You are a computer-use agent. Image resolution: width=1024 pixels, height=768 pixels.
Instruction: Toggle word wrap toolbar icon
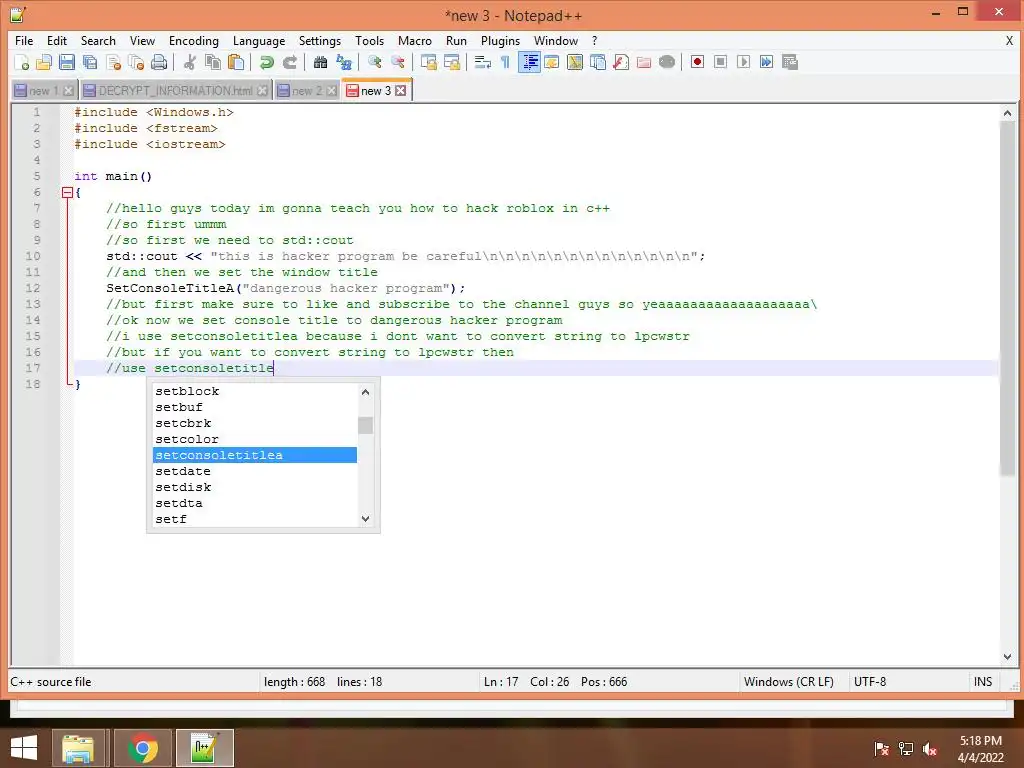[x=483, y=62]
